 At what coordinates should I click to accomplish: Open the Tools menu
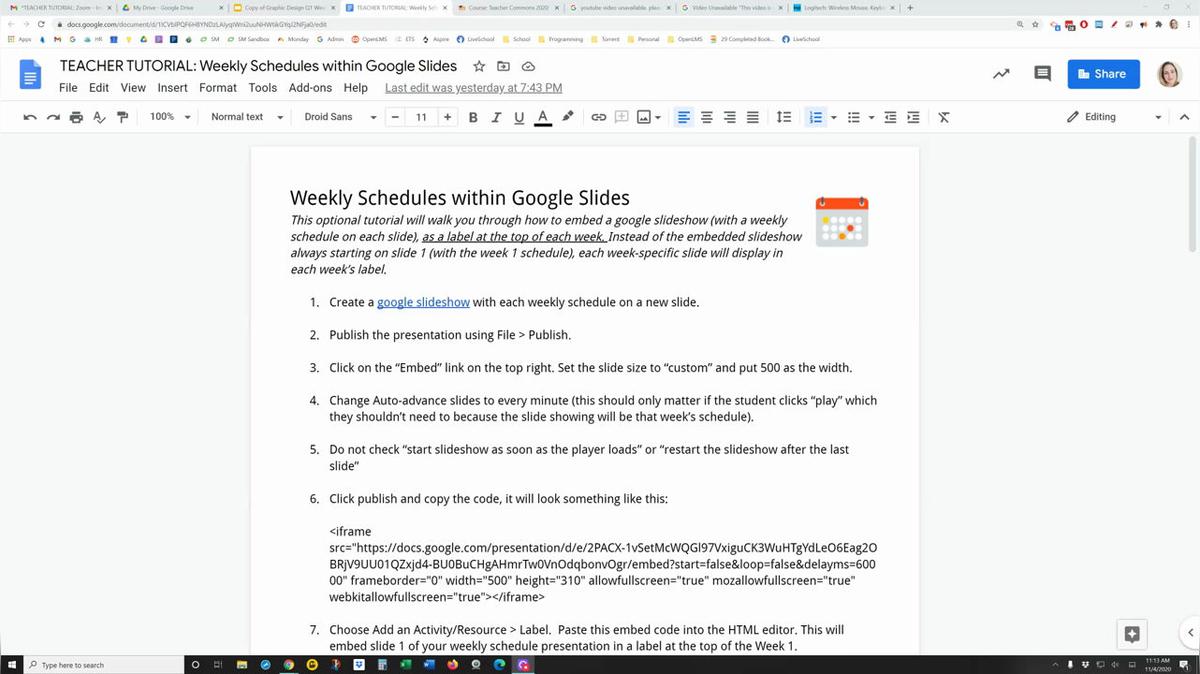click(x=263, y=88)
